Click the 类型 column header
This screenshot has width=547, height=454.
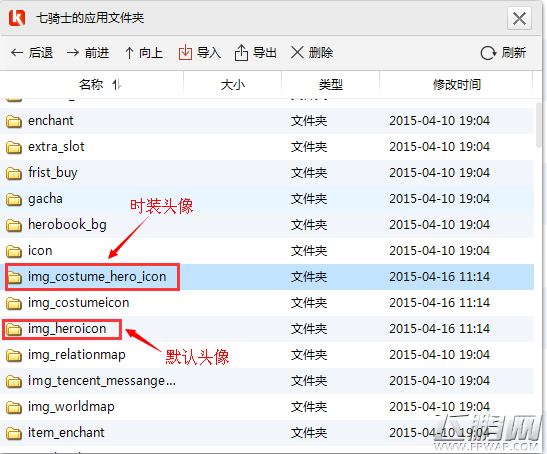(x=330, y=84)
